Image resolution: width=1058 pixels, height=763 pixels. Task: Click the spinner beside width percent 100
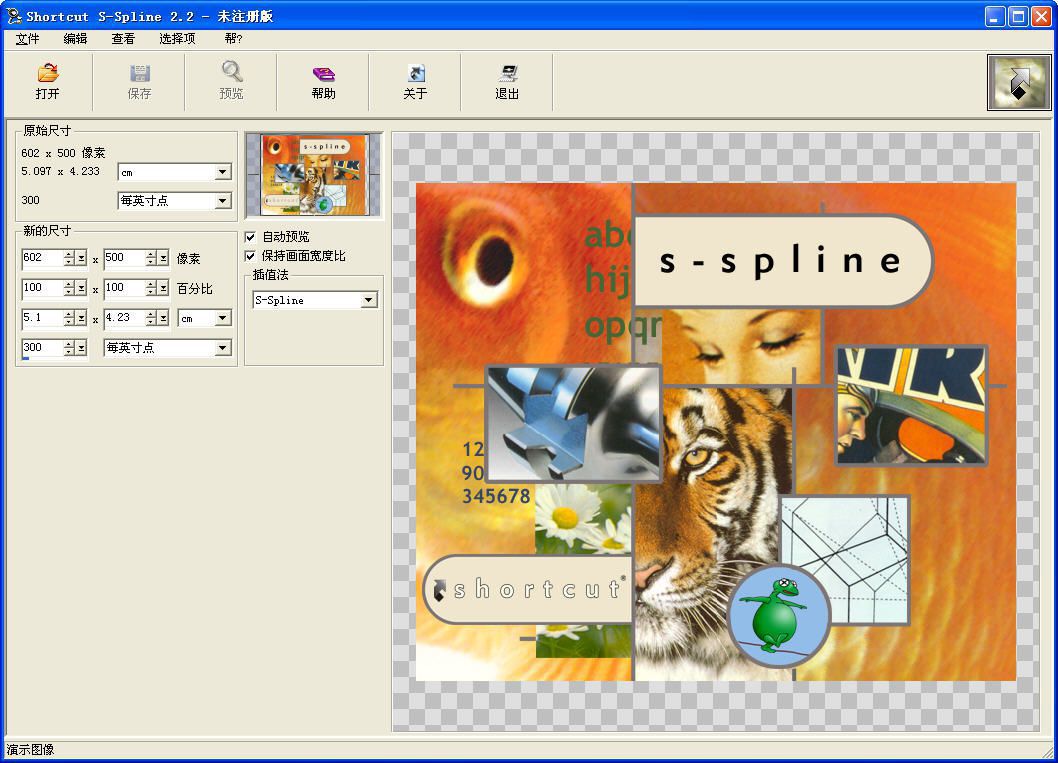tap(69, 288)
